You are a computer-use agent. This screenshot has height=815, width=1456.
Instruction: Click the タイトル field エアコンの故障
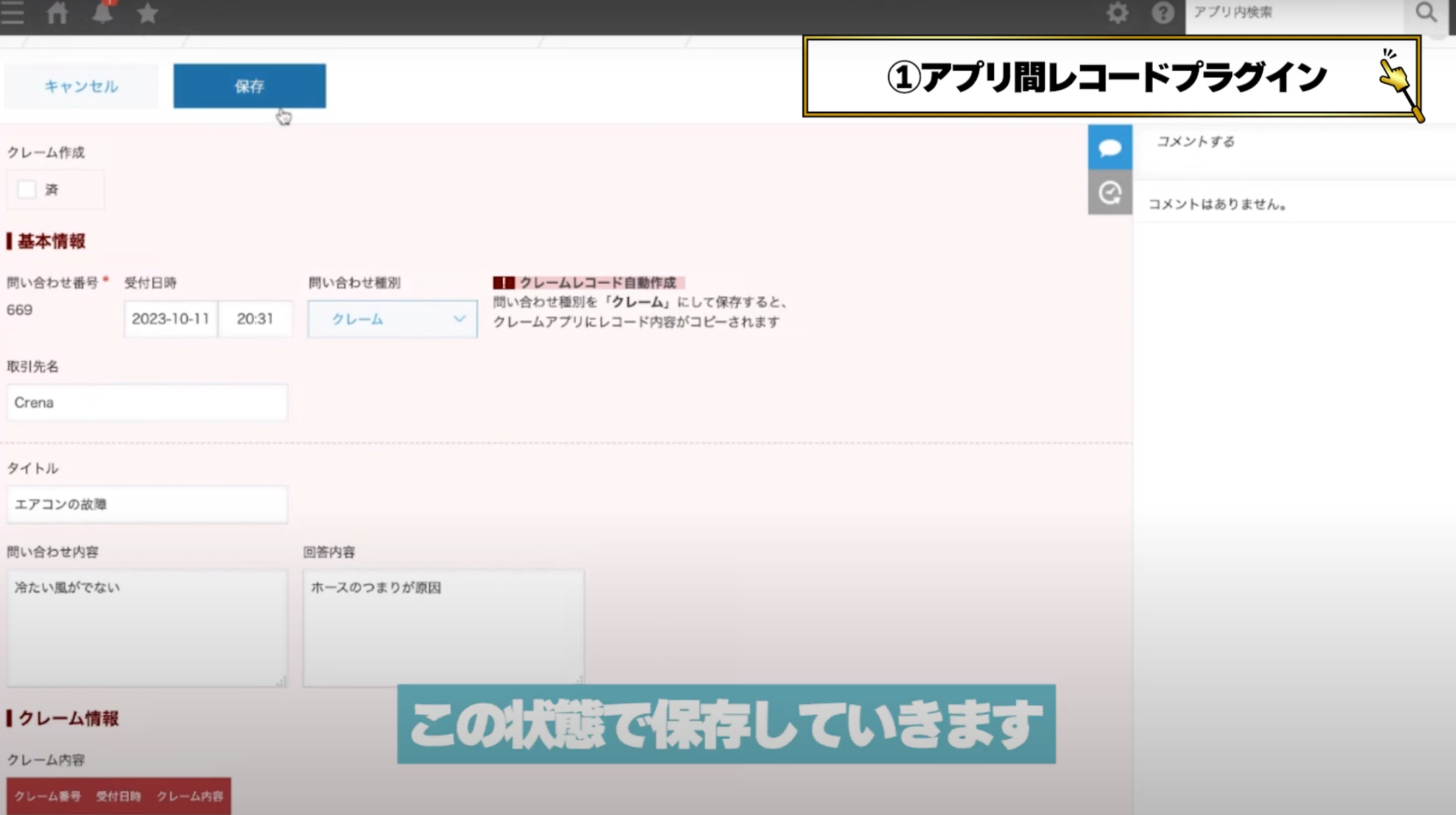pos(147,504)
